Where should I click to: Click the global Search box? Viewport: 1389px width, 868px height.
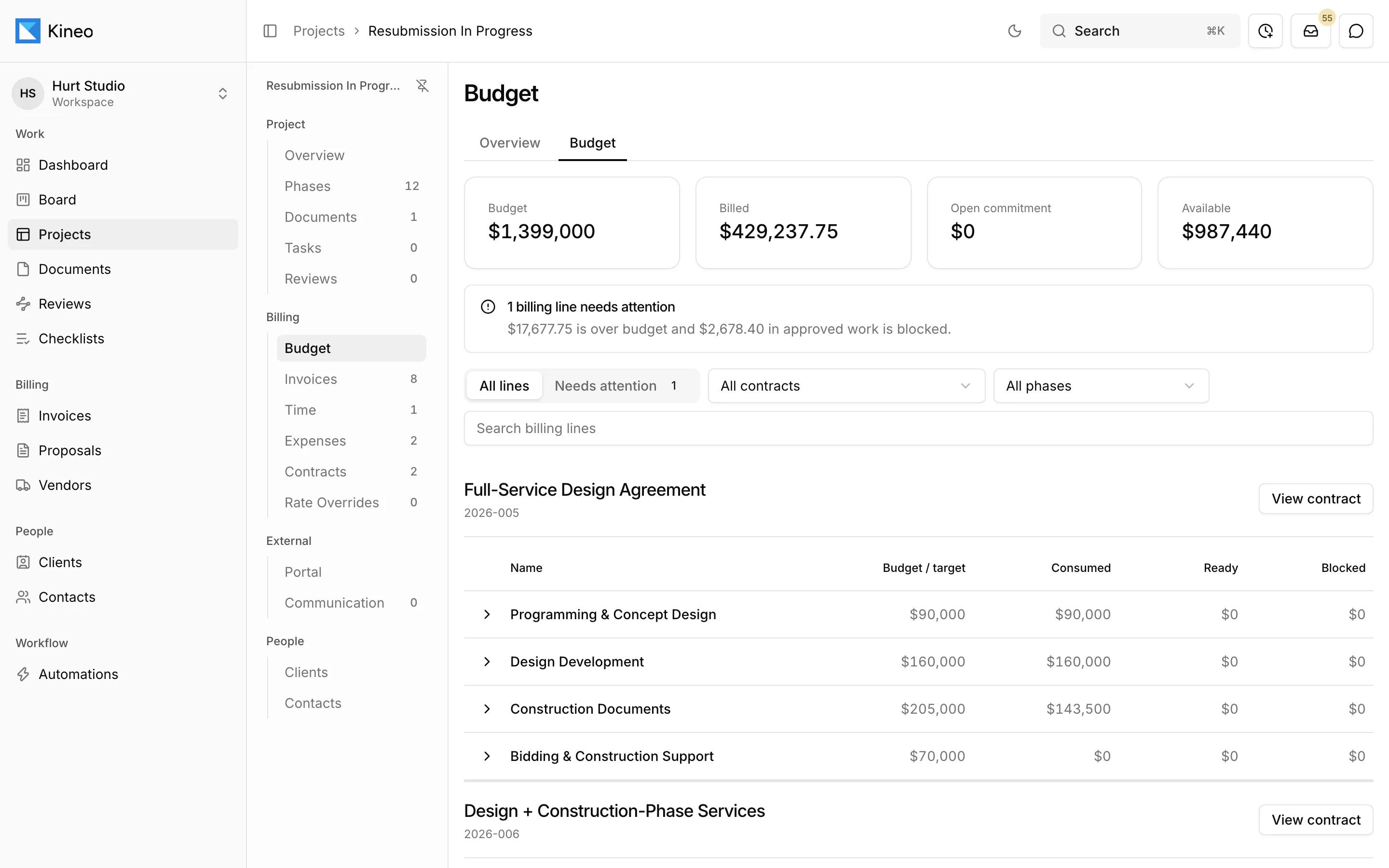point(1139,31)
